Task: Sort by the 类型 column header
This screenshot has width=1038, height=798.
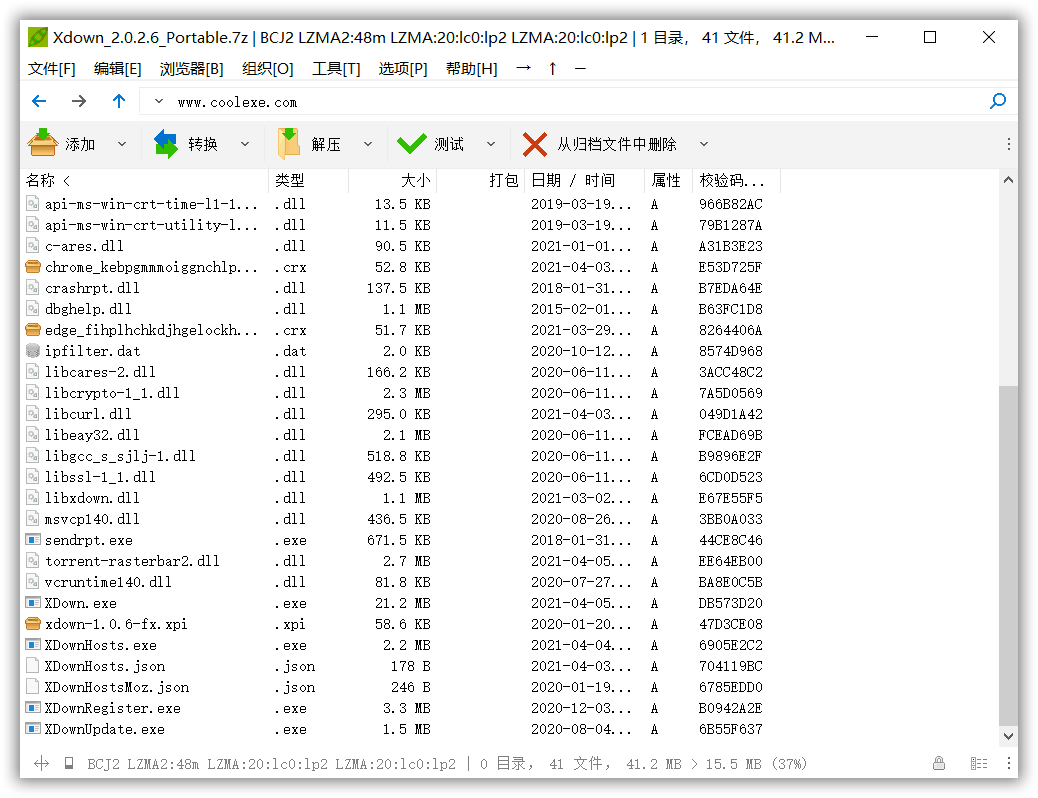Action: [308, 180]
